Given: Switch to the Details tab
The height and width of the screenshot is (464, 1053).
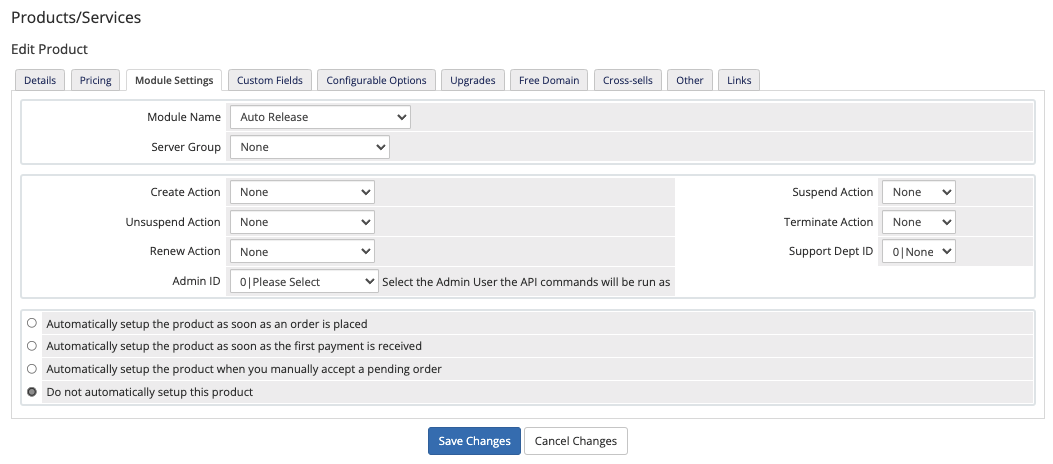Looking at the screenshot, I should [40, 80].
